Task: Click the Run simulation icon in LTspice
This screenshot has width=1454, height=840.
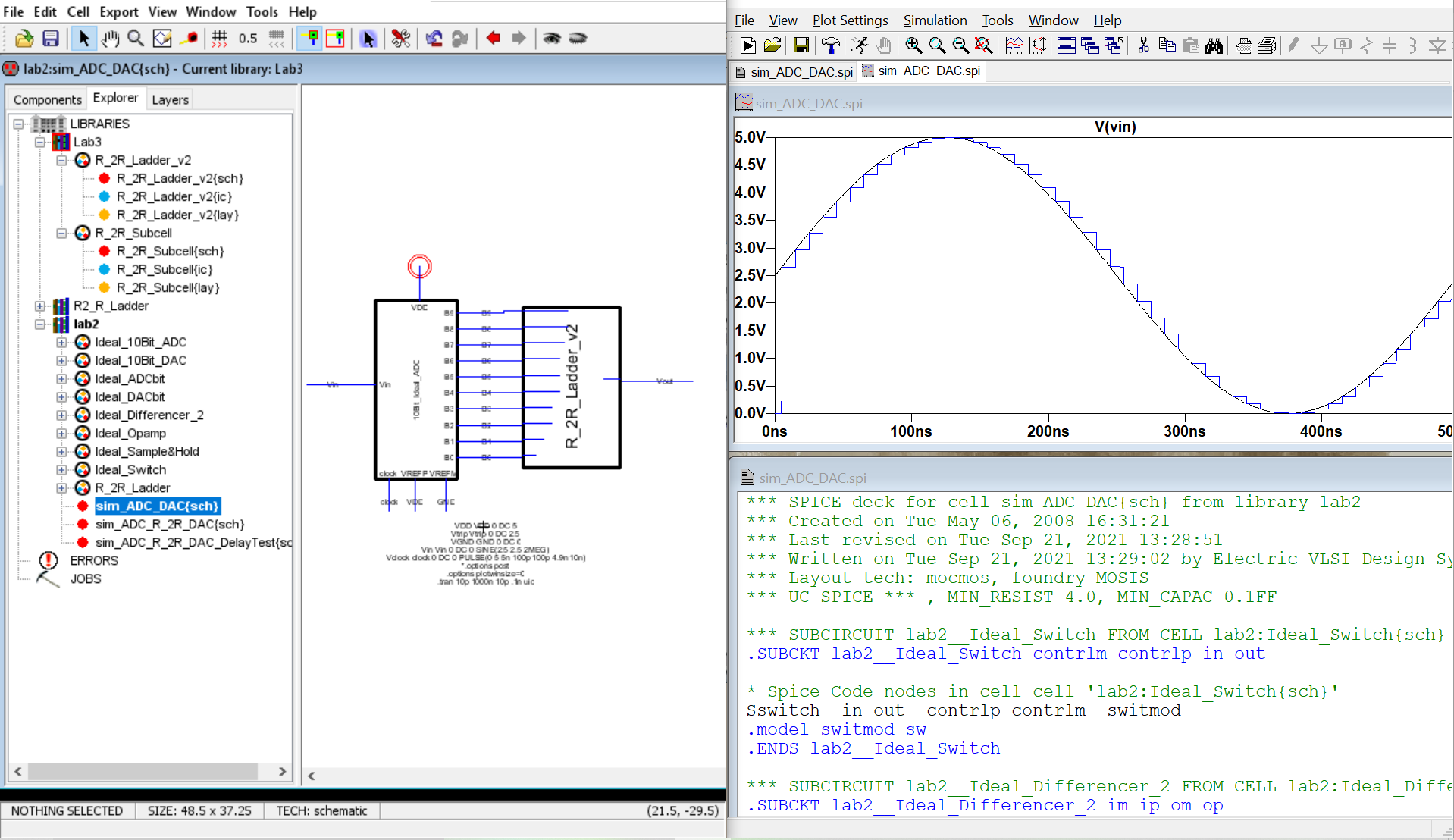Action: [x=859, y=46]
